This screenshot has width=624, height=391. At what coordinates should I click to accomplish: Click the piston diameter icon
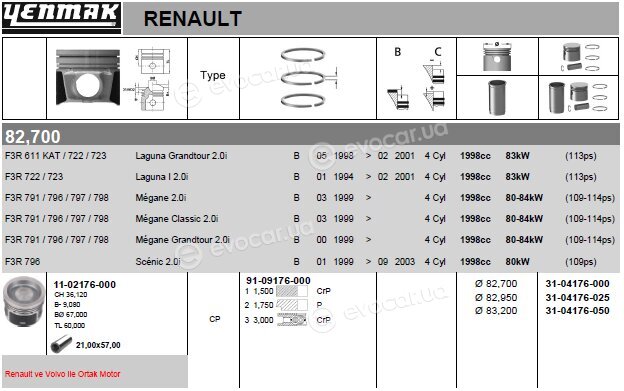(x=497, y=56)
